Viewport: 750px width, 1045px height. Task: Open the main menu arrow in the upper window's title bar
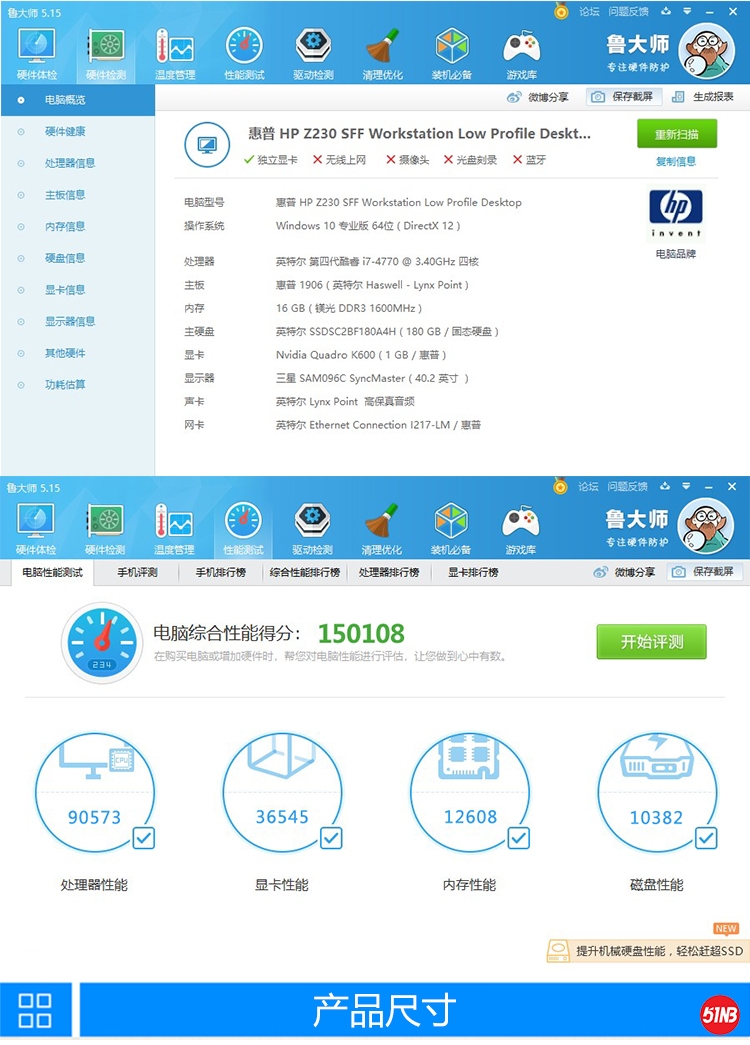[687, 11]
